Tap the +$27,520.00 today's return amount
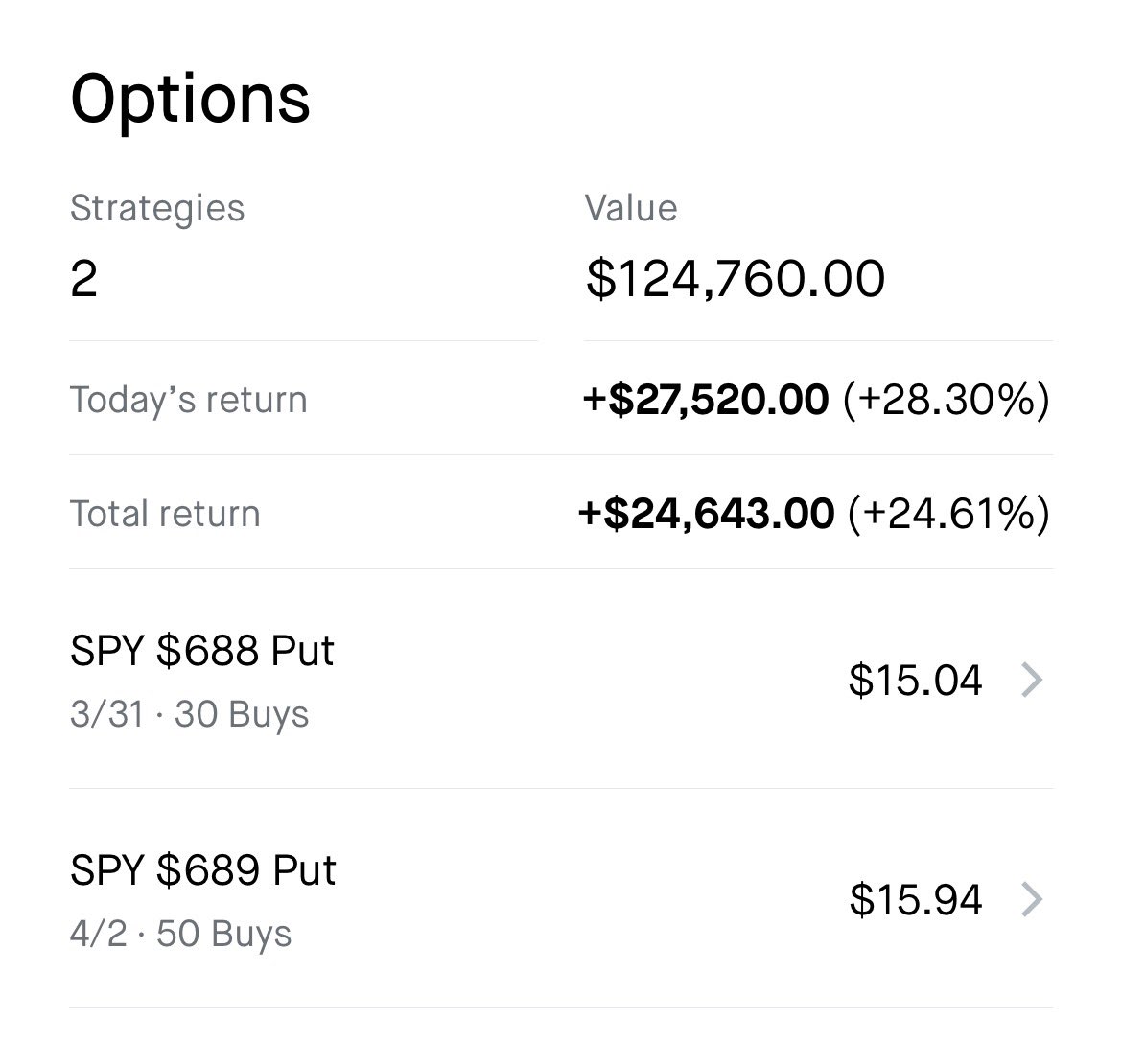The height and width of the screenshot is (1064, 1122). [x=706, y=400]
